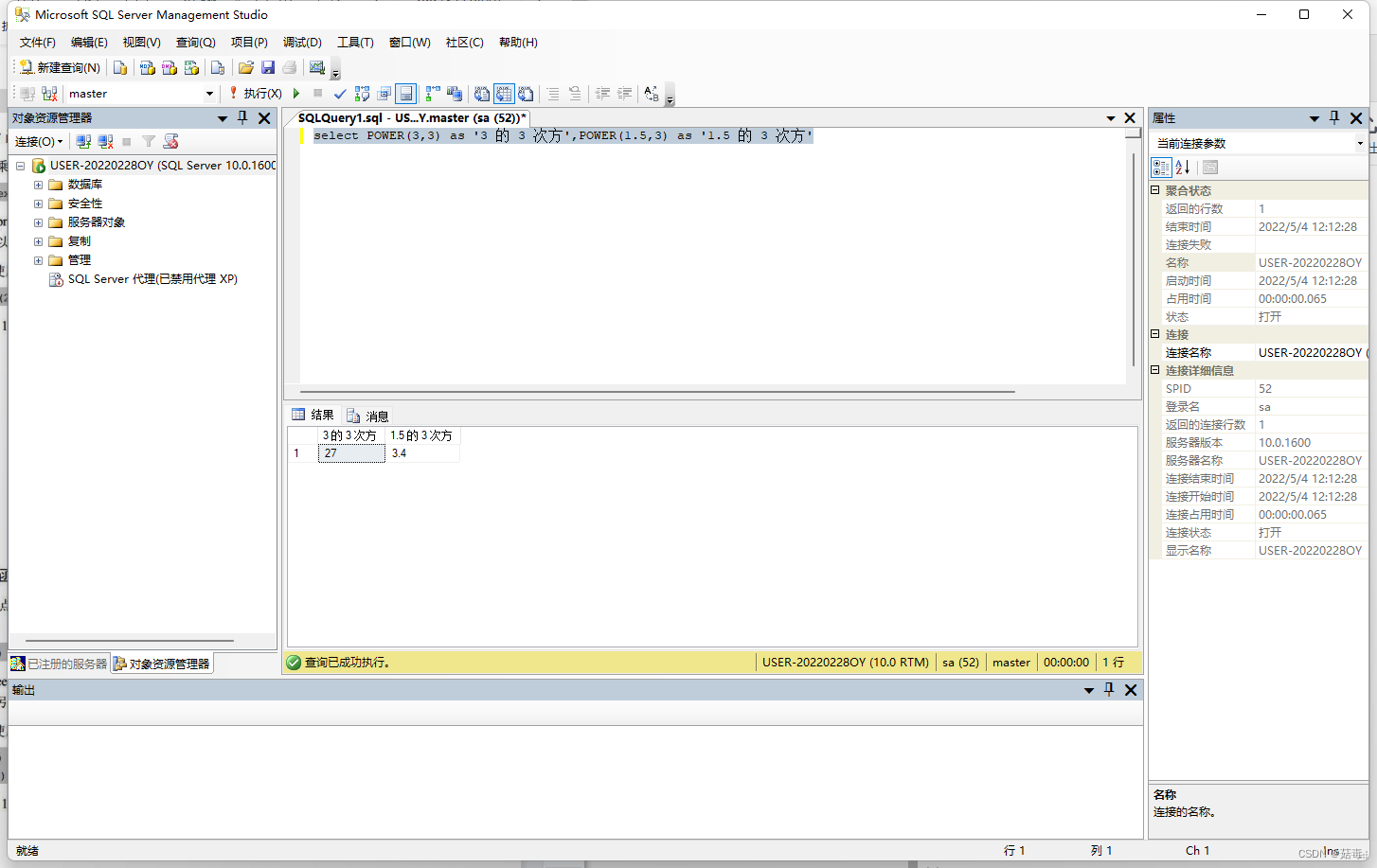
Task: Open file with the folder icon
Action: tap(246, 67)
